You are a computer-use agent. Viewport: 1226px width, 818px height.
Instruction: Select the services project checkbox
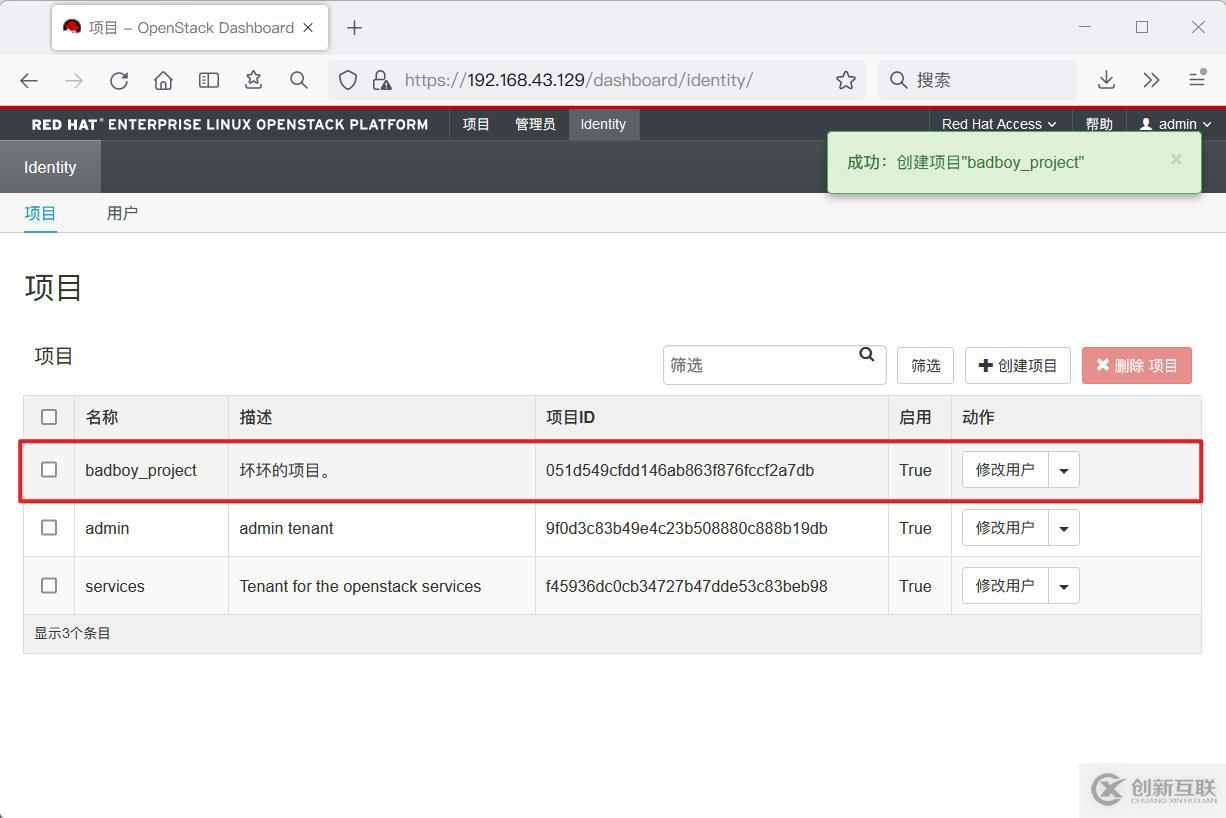49,585
